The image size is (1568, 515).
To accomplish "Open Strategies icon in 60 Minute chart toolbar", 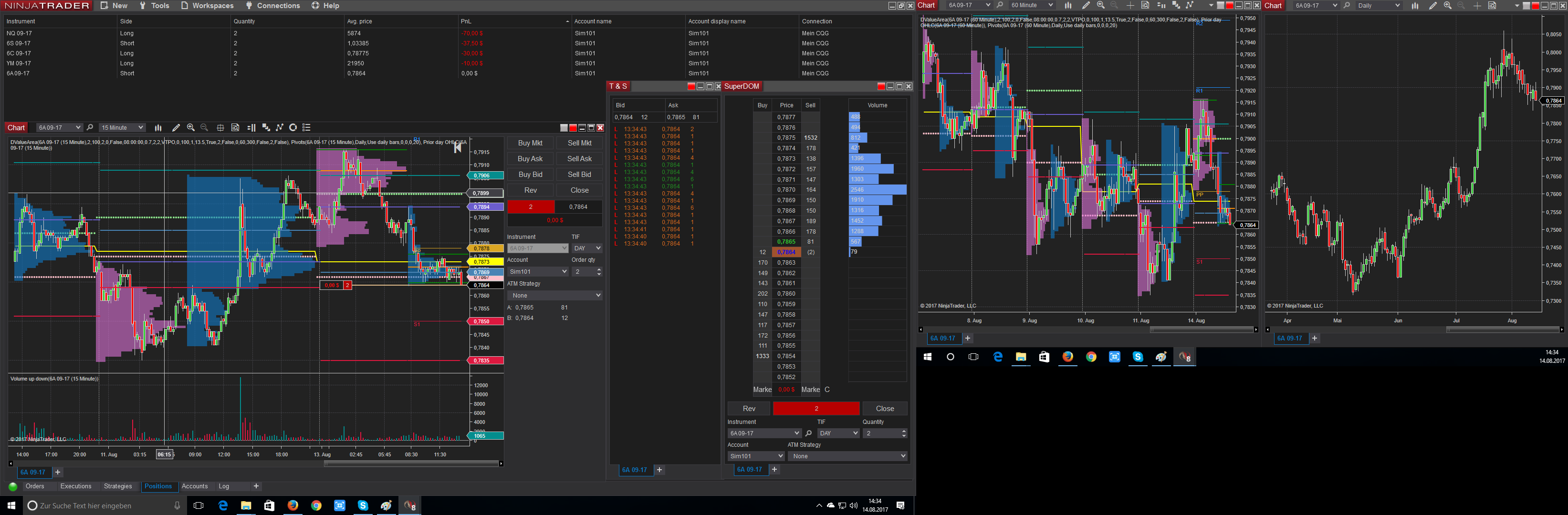I will pos(1190,5).
